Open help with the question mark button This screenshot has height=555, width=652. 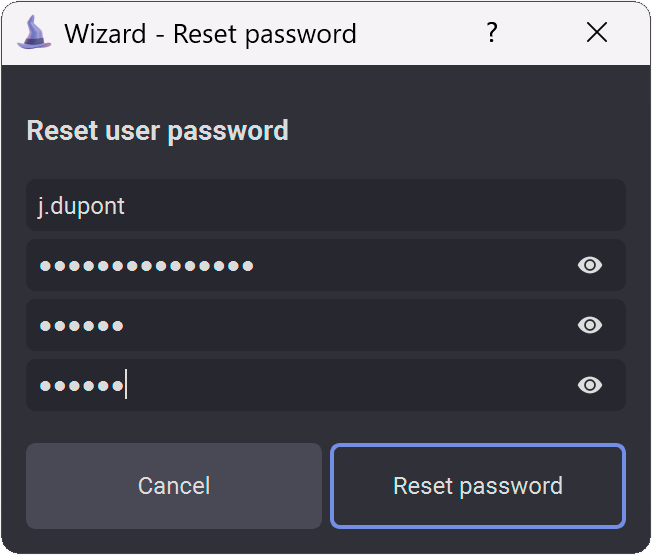pyautogui.click(x=492, y=32)
